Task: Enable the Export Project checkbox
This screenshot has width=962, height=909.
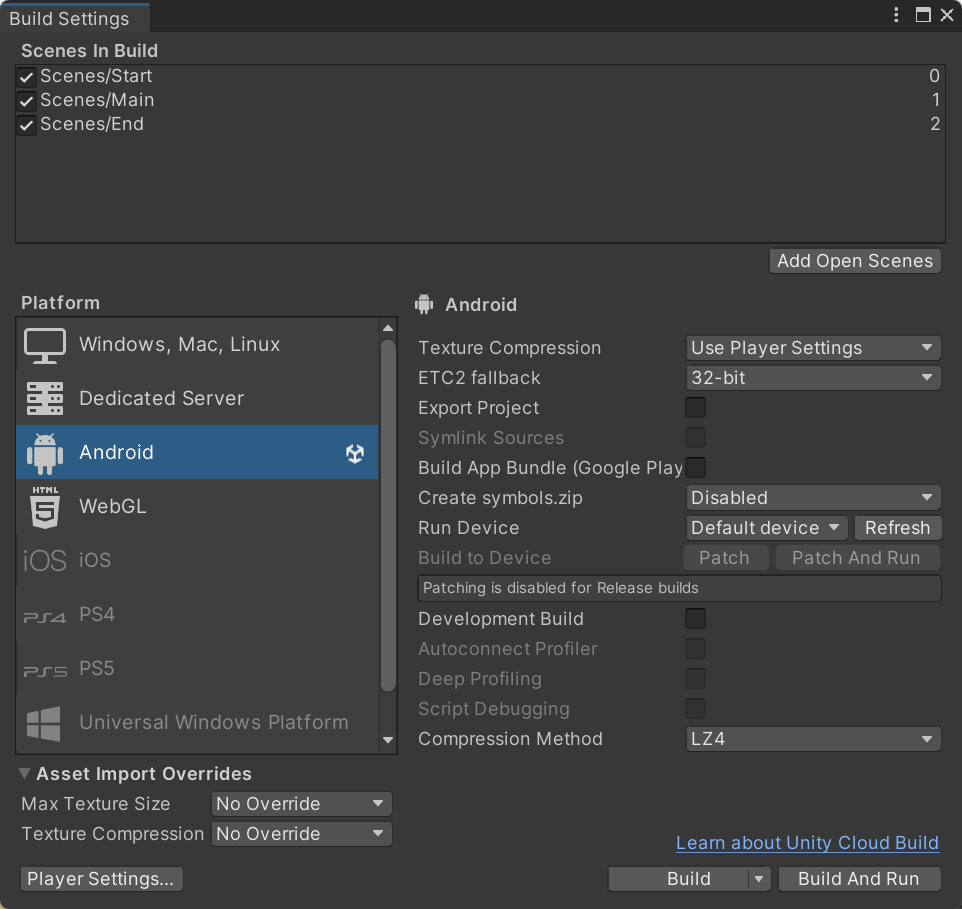Action: pos(695,408)
